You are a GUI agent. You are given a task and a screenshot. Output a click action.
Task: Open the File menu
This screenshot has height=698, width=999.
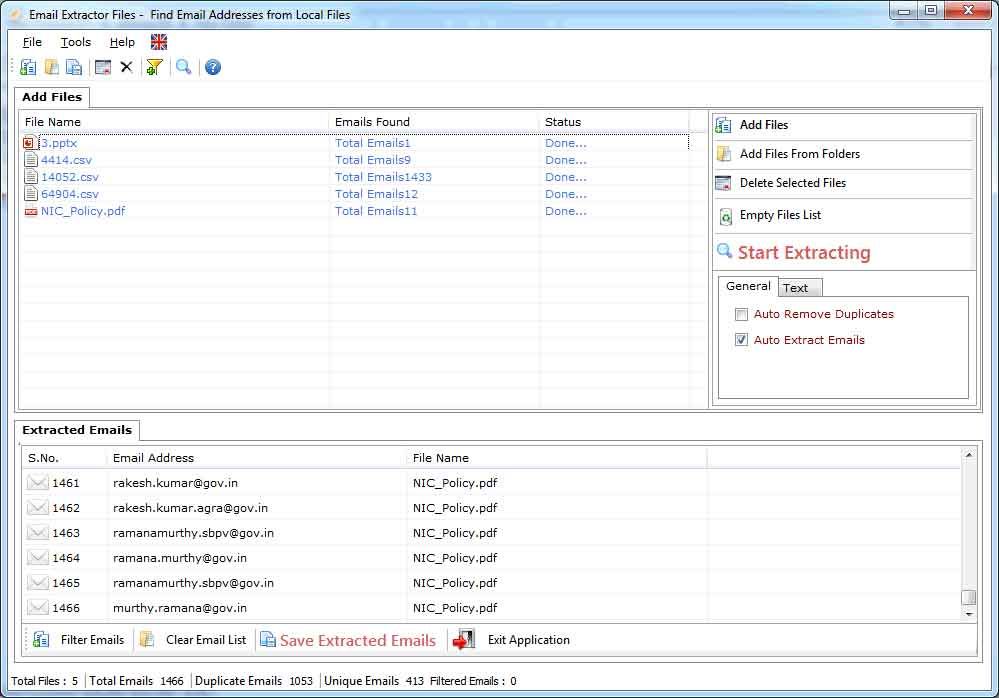pos(32,42)
